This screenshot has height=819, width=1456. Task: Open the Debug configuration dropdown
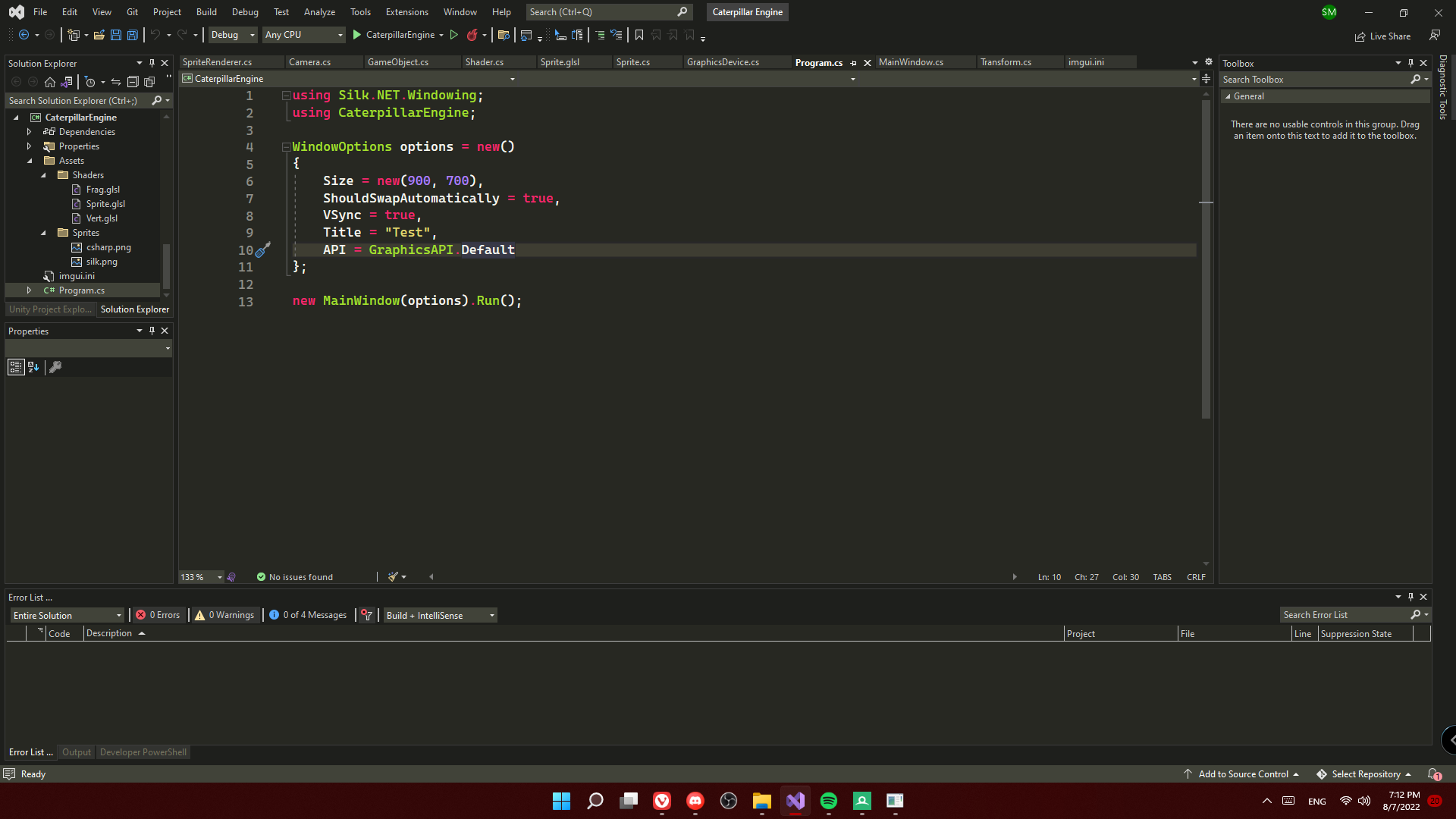pyautogui.click(x=233, y=35)
